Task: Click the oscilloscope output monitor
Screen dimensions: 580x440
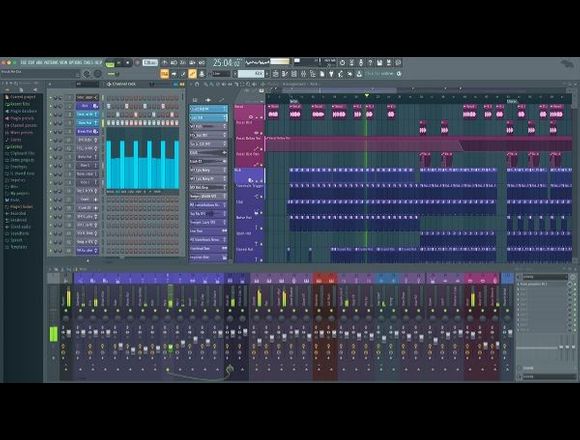Action: tap(257, 62)
